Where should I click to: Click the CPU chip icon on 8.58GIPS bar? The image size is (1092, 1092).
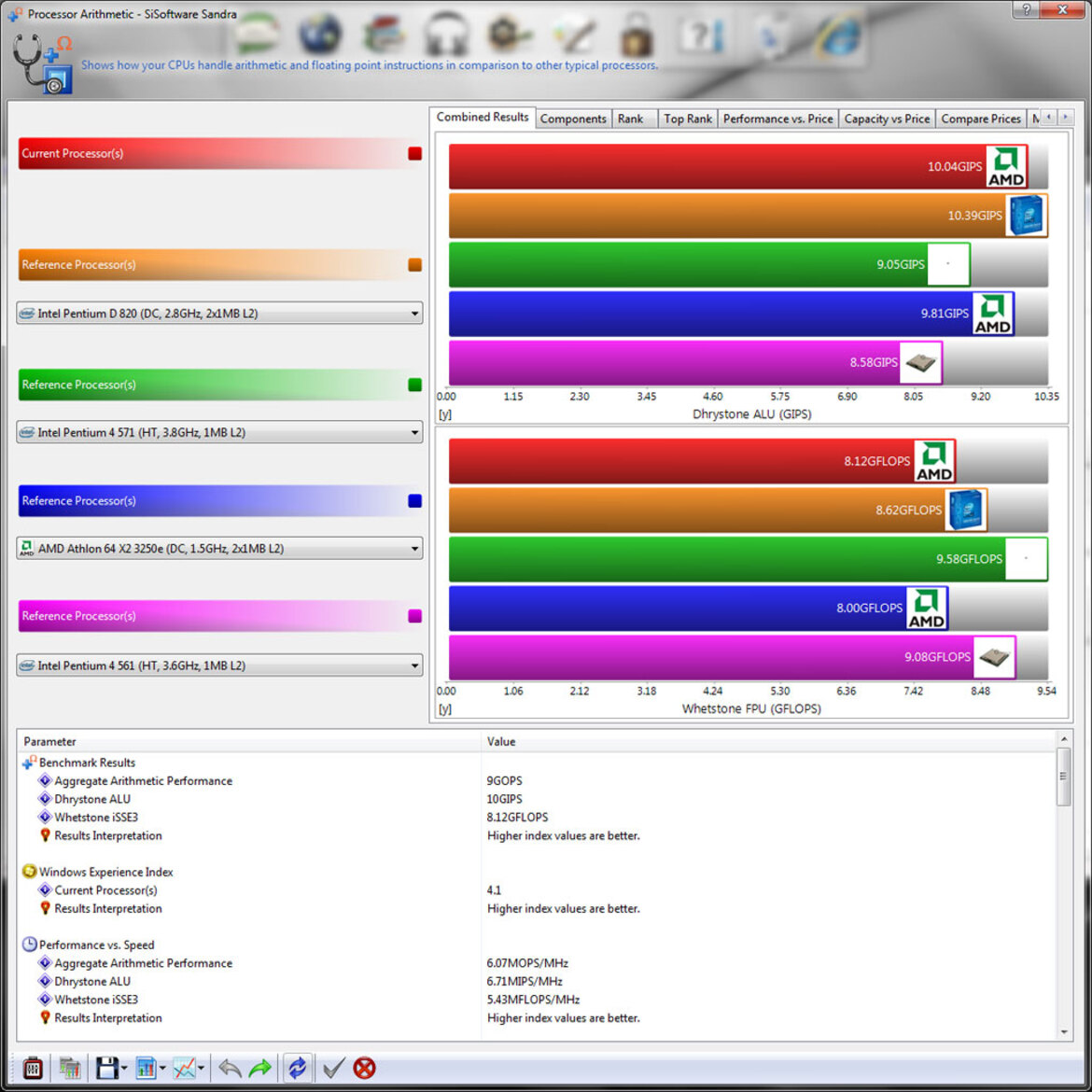point(920,362)
